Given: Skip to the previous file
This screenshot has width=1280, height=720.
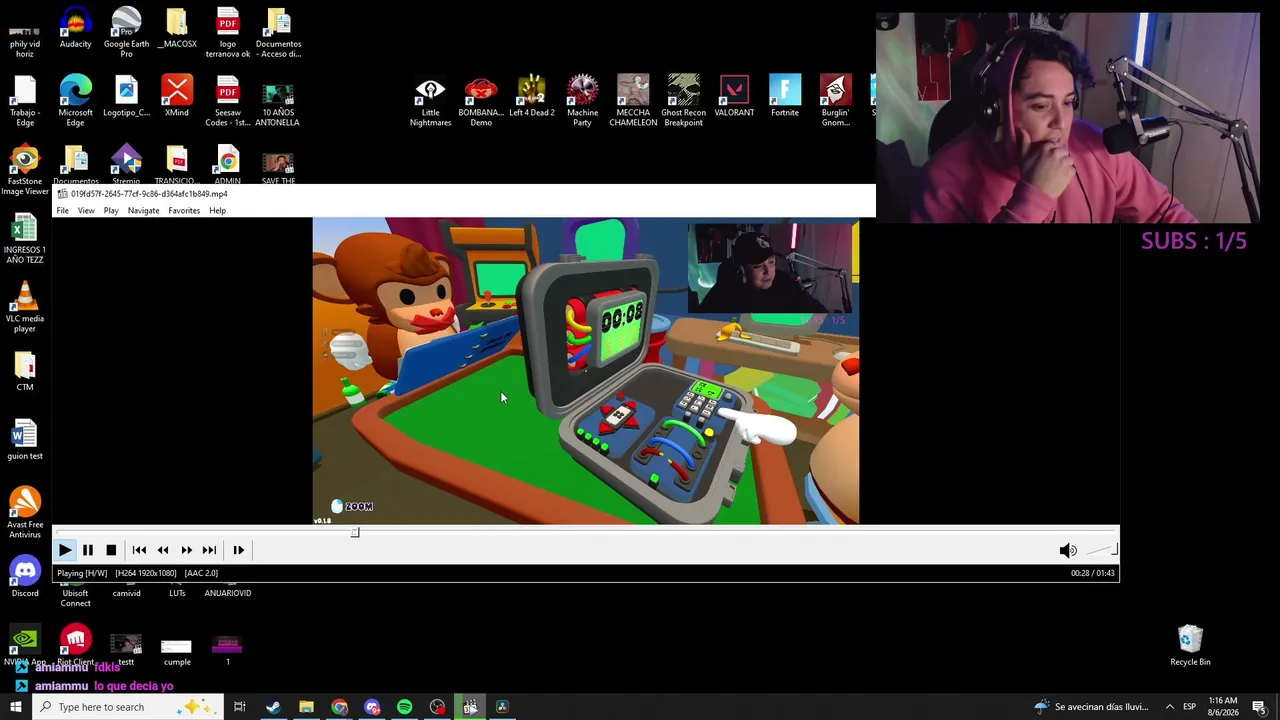Looking at the screenshot, I should tap(139, 550).
